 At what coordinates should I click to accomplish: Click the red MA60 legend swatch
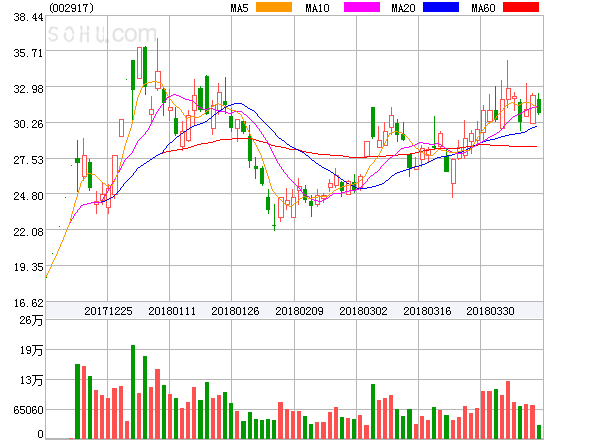[521, 7]
